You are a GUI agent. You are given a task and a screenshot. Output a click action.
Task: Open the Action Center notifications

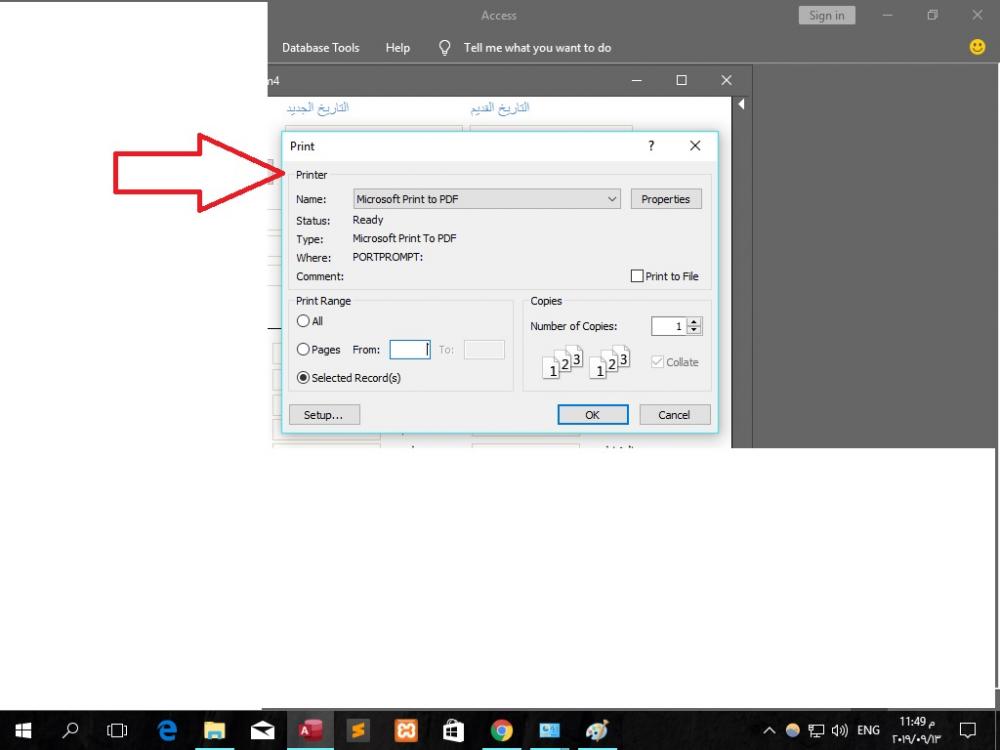click(967, 730)
